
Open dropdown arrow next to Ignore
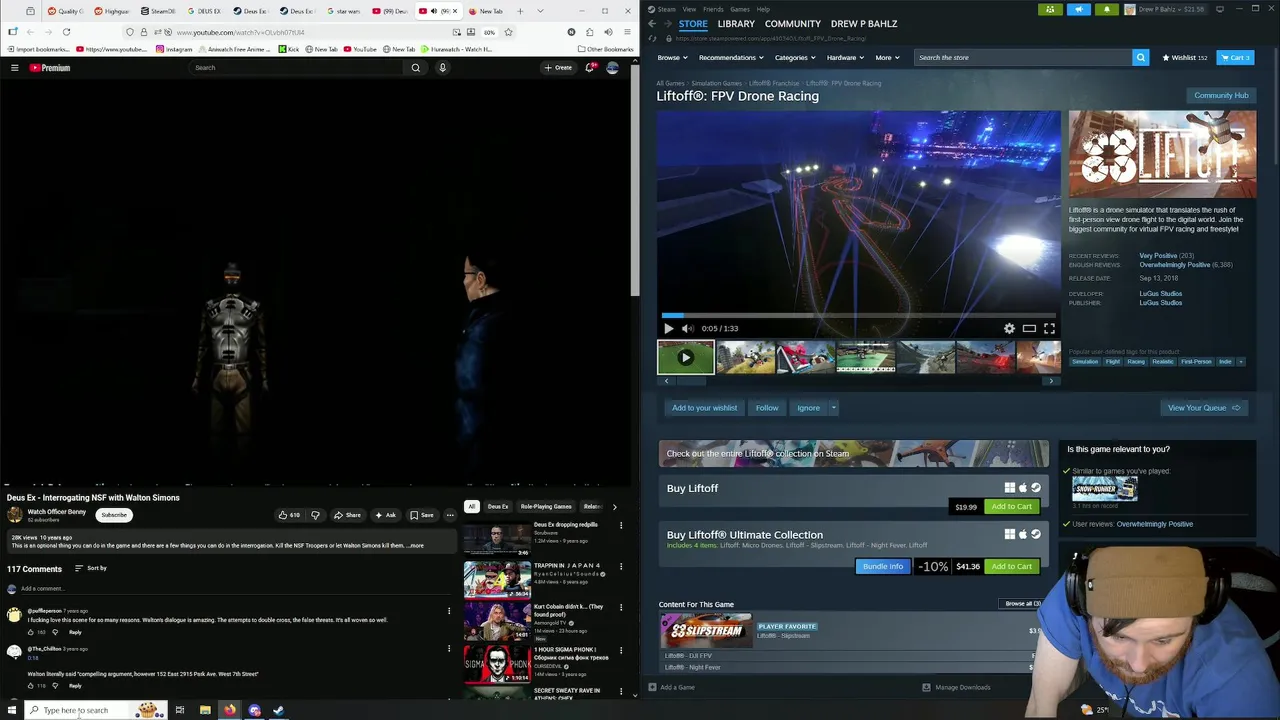tap(833, 408)
